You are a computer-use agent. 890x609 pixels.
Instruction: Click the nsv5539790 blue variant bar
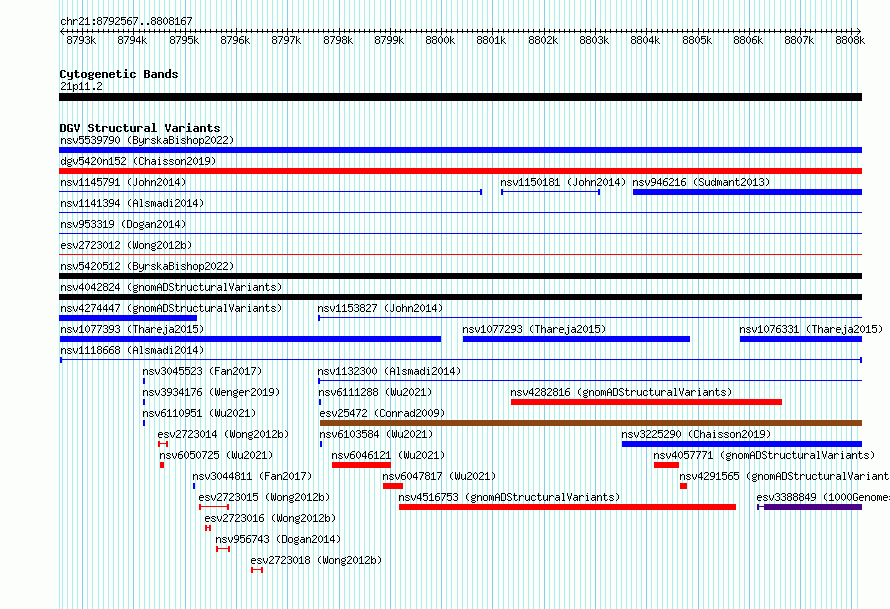tap(460, 150)
